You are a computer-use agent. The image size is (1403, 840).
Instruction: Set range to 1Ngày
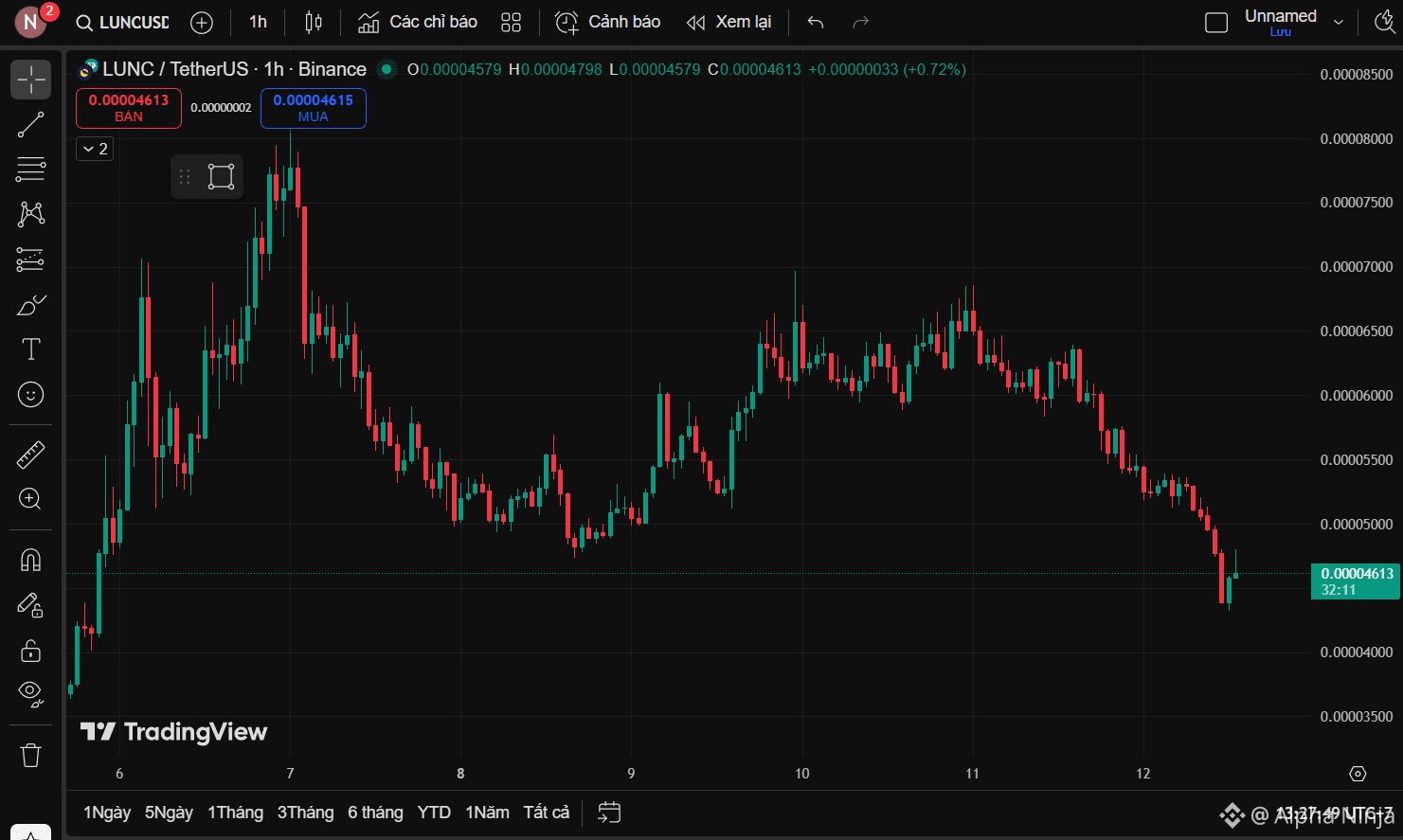(107, 813)
